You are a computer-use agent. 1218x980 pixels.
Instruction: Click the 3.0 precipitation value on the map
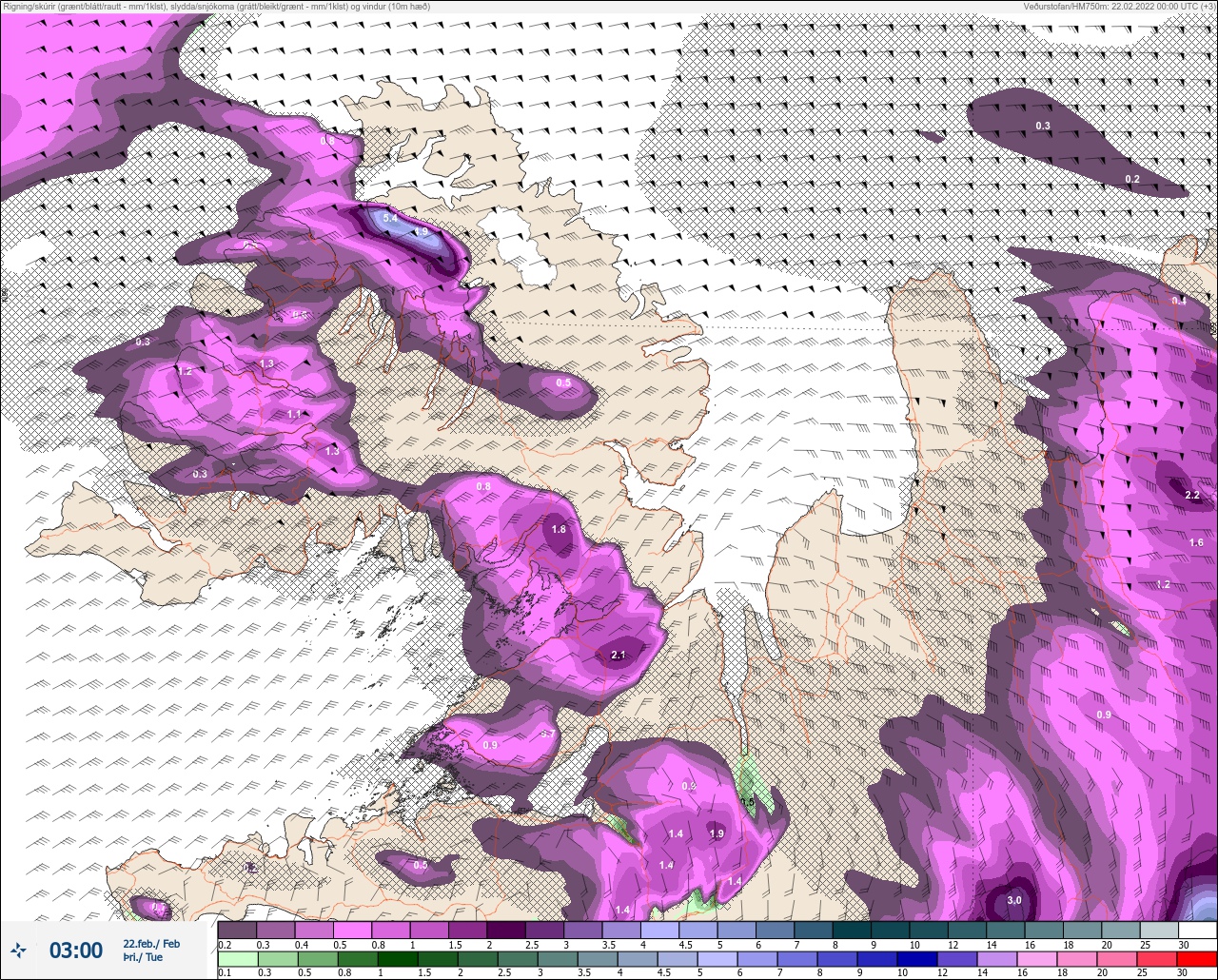tap(1014, 900)
